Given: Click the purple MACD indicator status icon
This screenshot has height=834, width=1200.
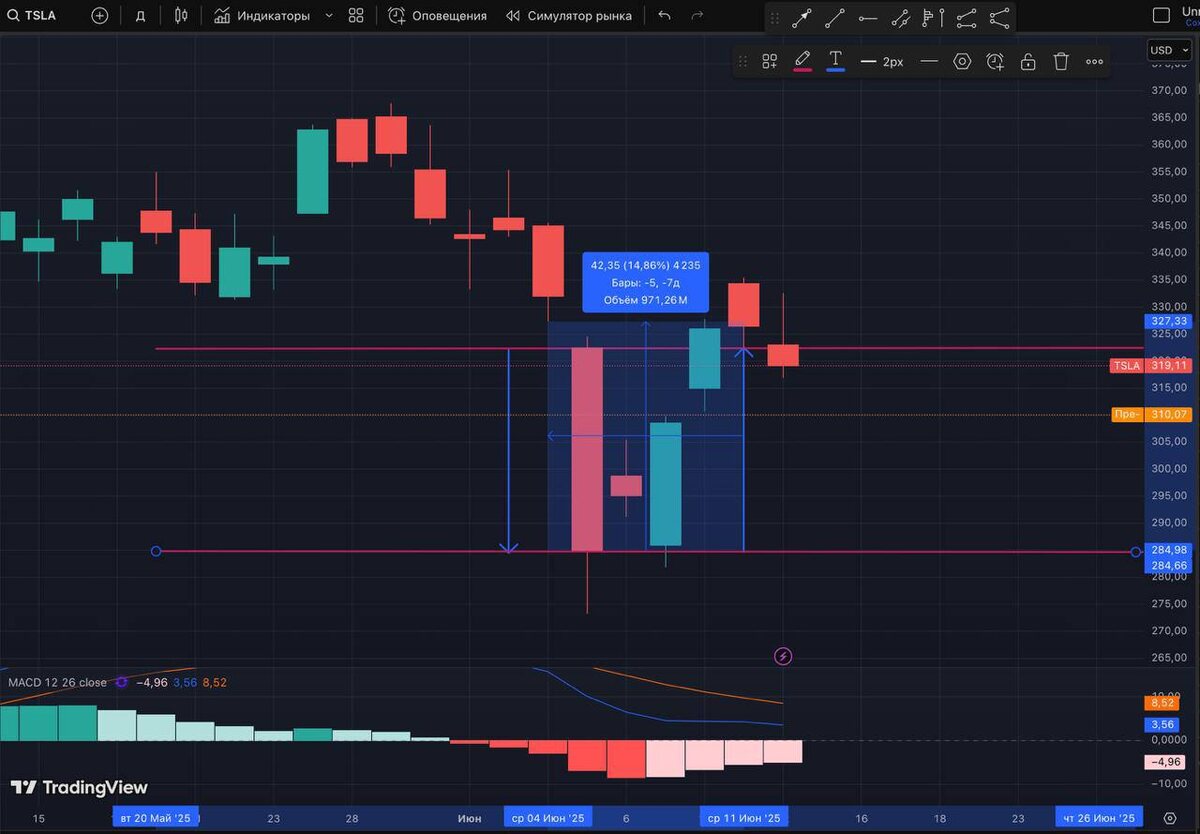Looking at the screenshot, I should tap(122, 682).
